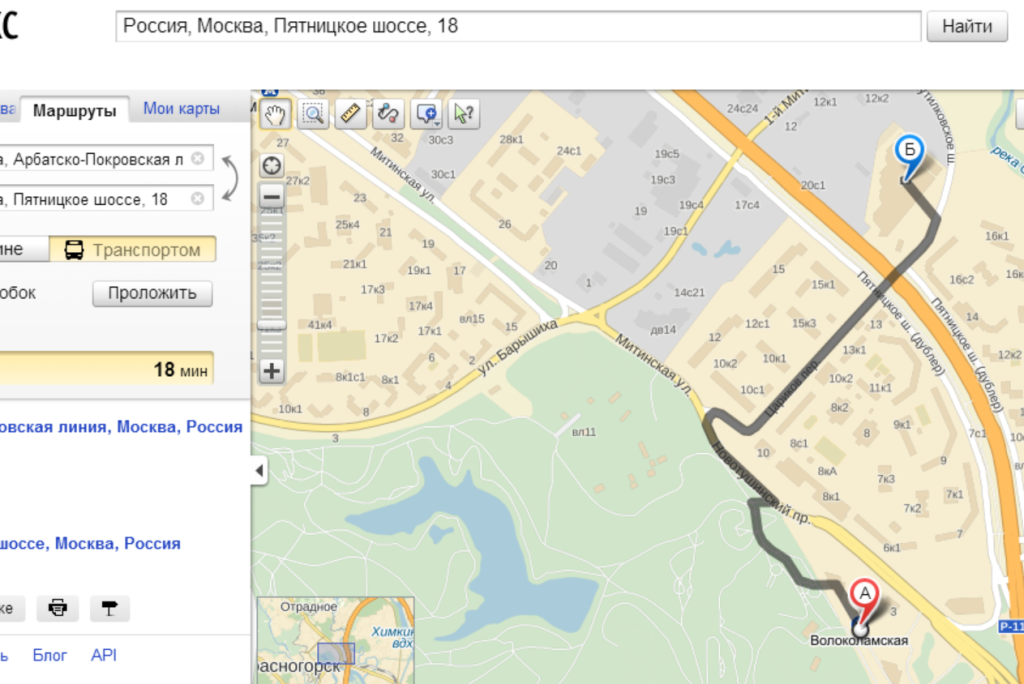Click building label 41к4
The height and width of the screenshot is (684, 1024).
[320, 325]
